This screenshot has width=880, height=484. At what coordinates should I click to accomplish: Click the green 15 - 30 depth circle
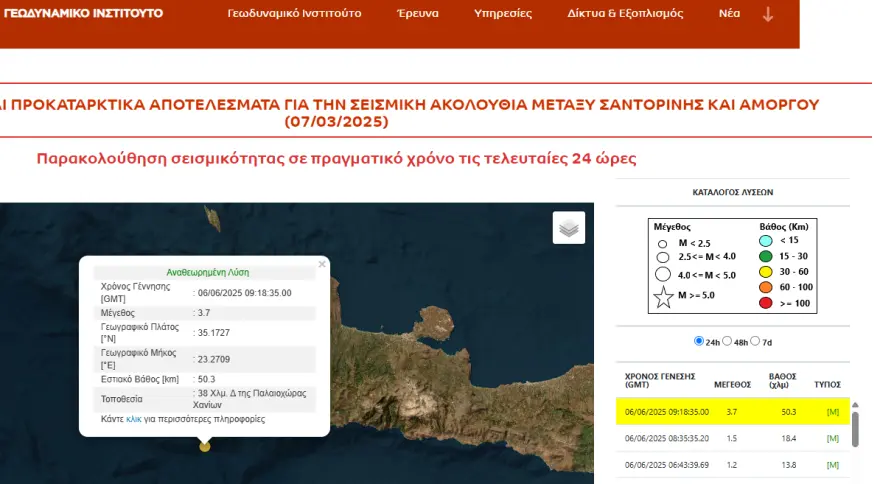764,256
